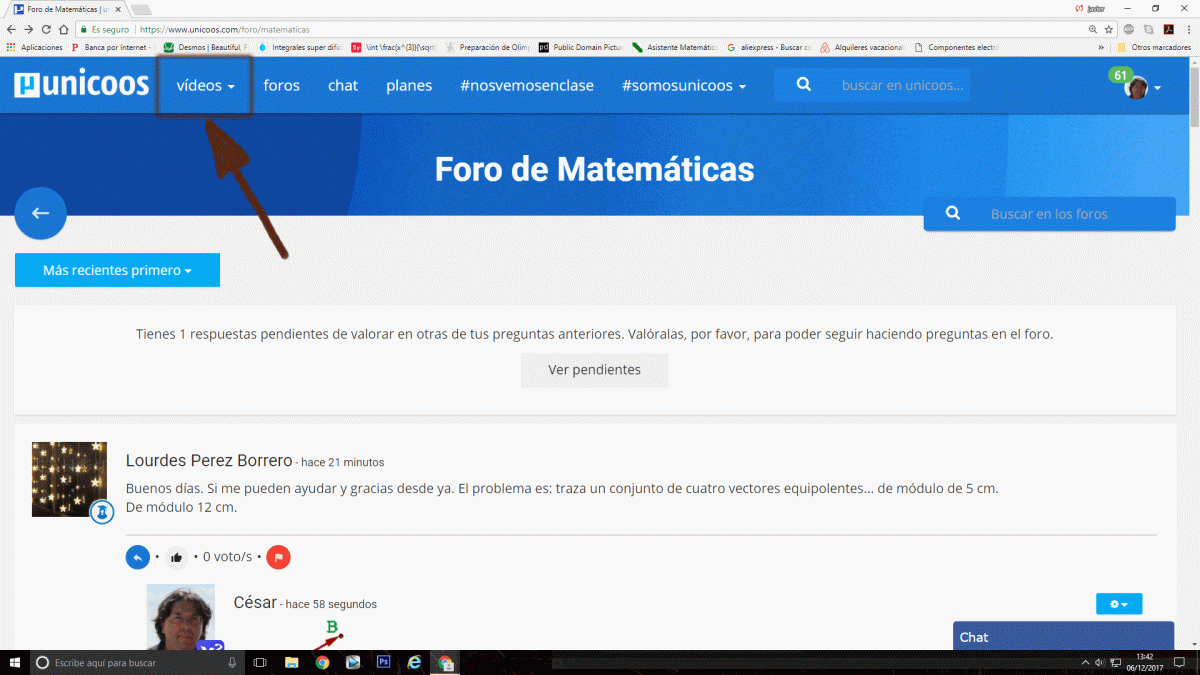Bookmark page with the star icon

(1108, 30)
